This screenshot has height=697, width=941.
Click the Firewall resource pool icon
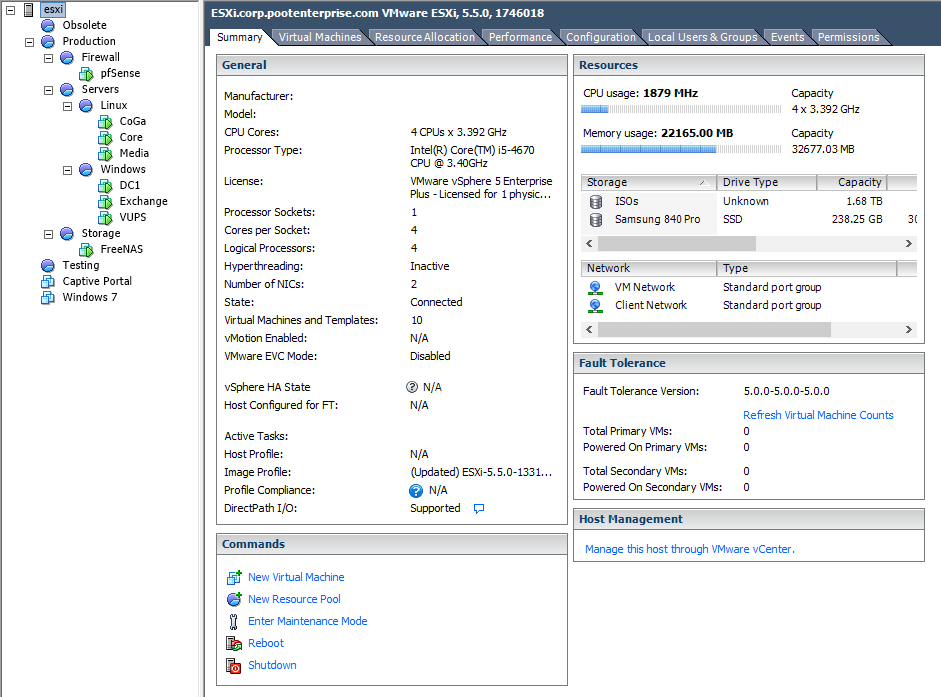(x=67, y=58)
